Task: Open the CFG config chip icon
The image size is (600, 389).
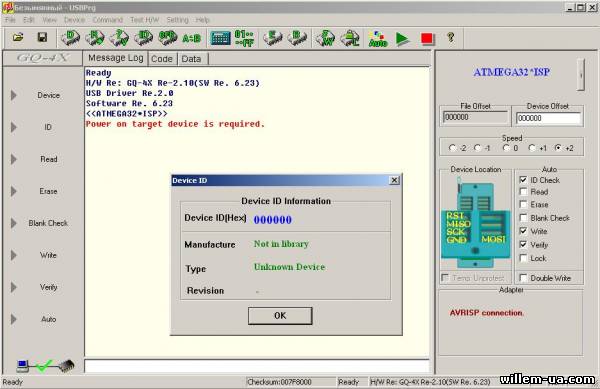Action: [168, 38]
